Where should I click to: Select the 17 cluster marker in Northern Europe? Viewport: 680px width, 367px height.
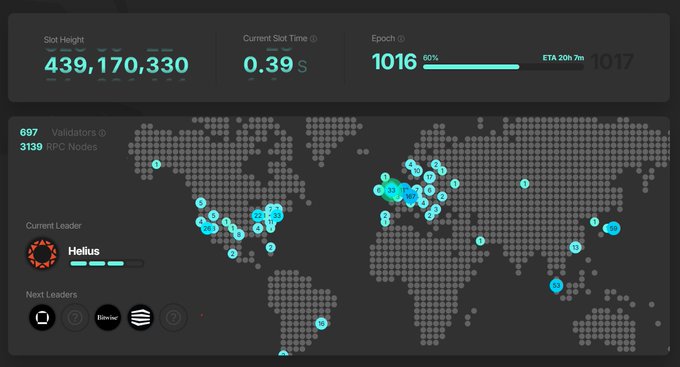(x=429, y=177)
